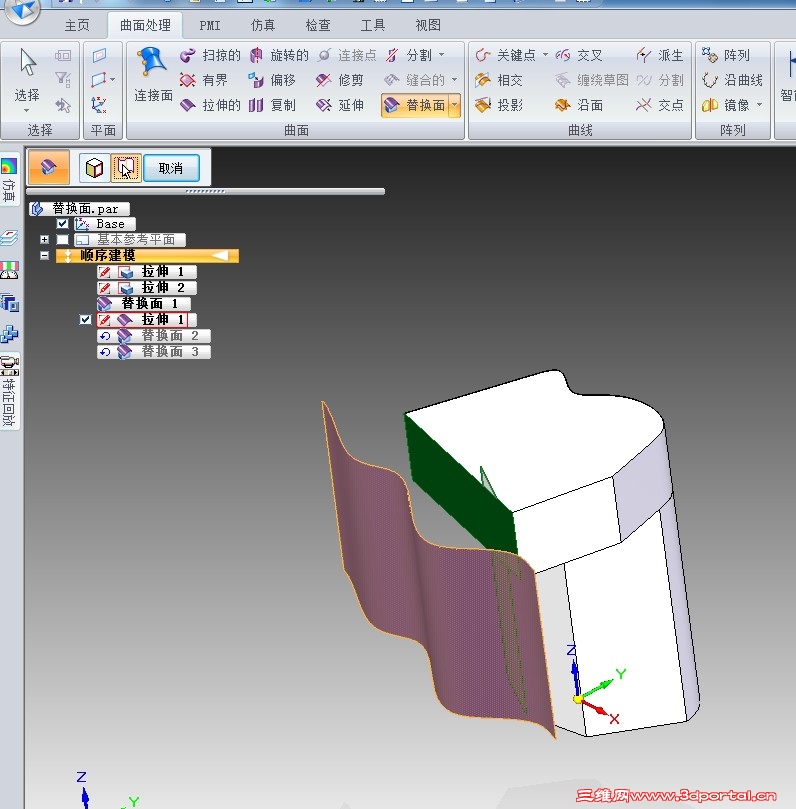Open the 视图 ribbon tab

tap(428, 25)
